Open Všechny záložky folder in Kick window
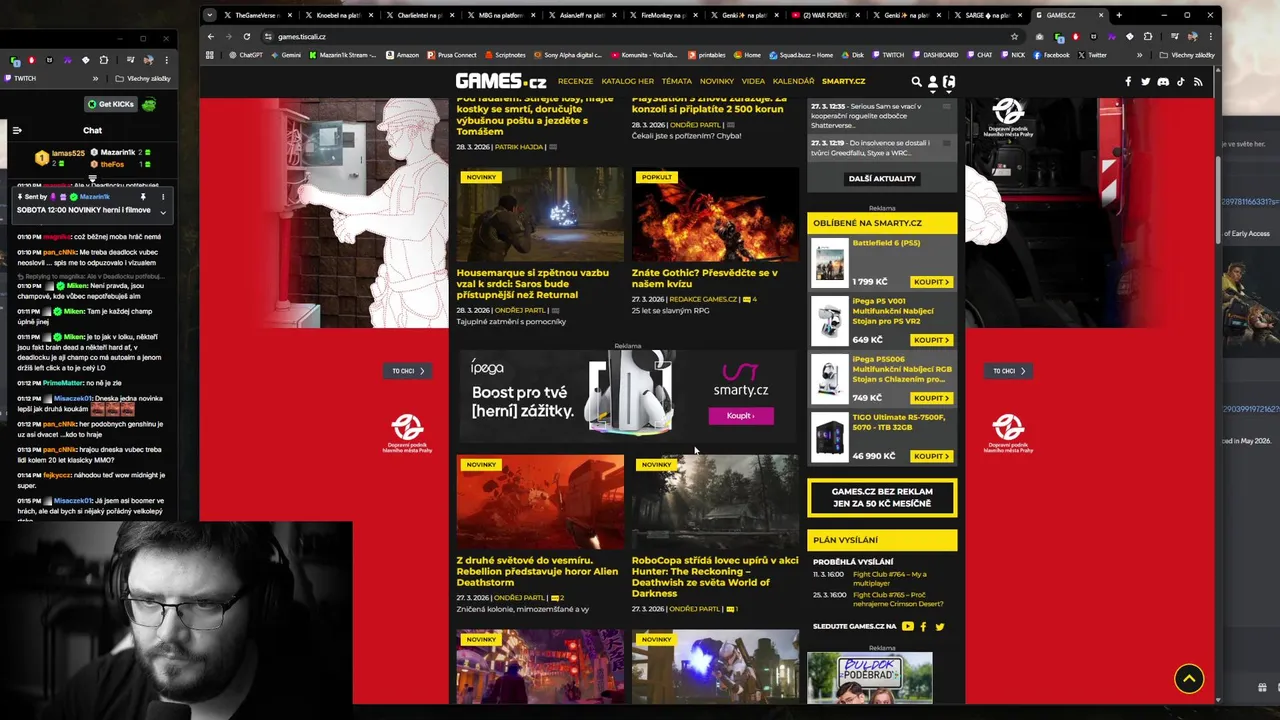This screenshot has width=1280, height=720. tap(143, 78)
